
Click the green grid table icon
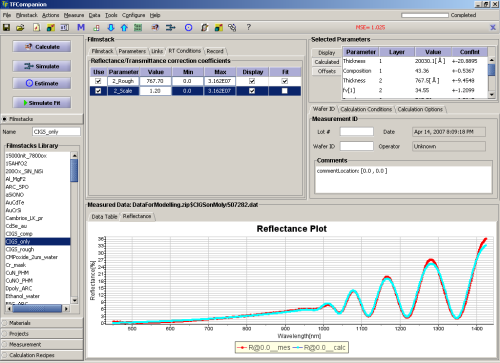(x=138, y=28)
